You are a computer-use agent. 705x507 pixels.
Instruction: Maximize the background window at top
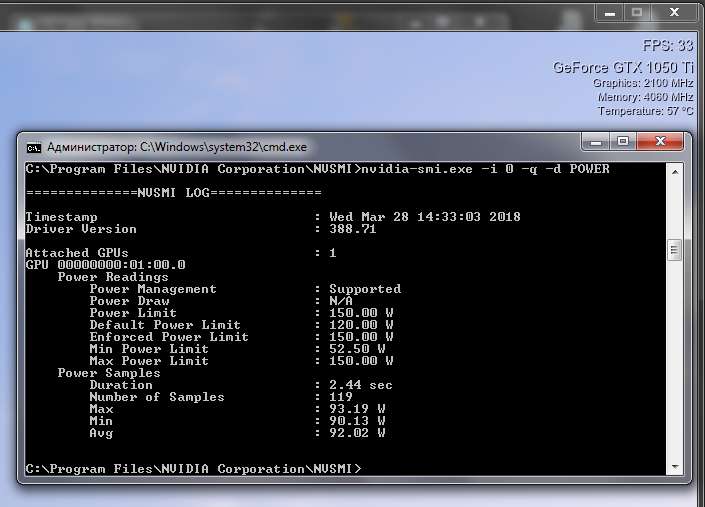(637, 13)
